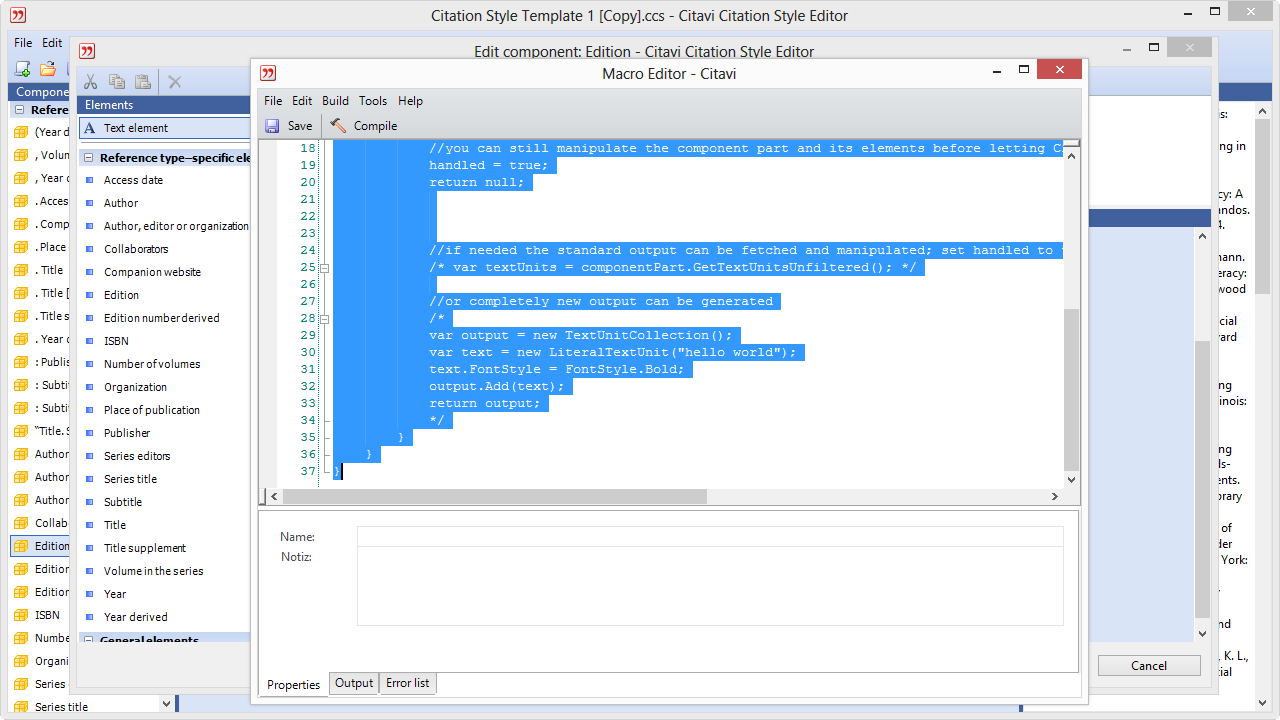
Task: Open the Build menu
Action: [335, 101]
